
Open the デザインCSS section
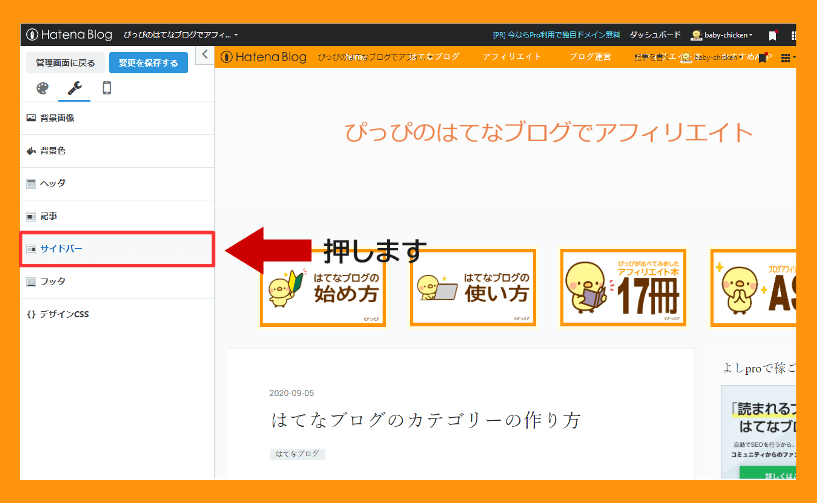tap(117, 314)
